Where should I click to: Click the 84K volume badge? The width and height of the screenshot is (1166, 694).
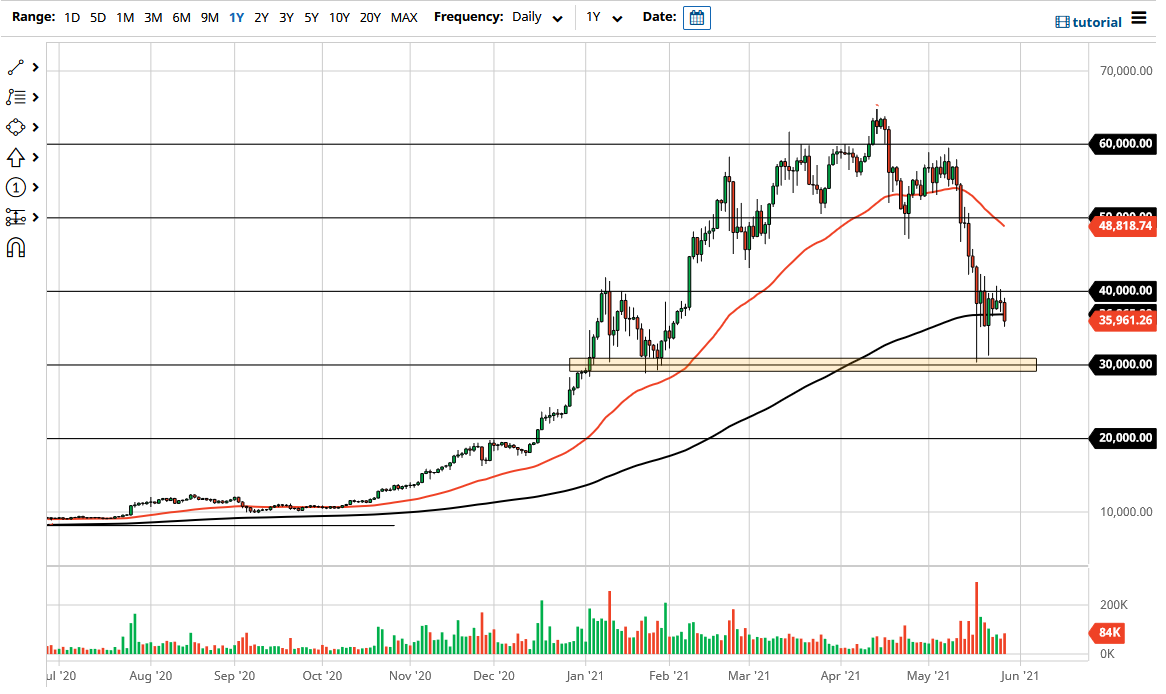coord(1110,633)
